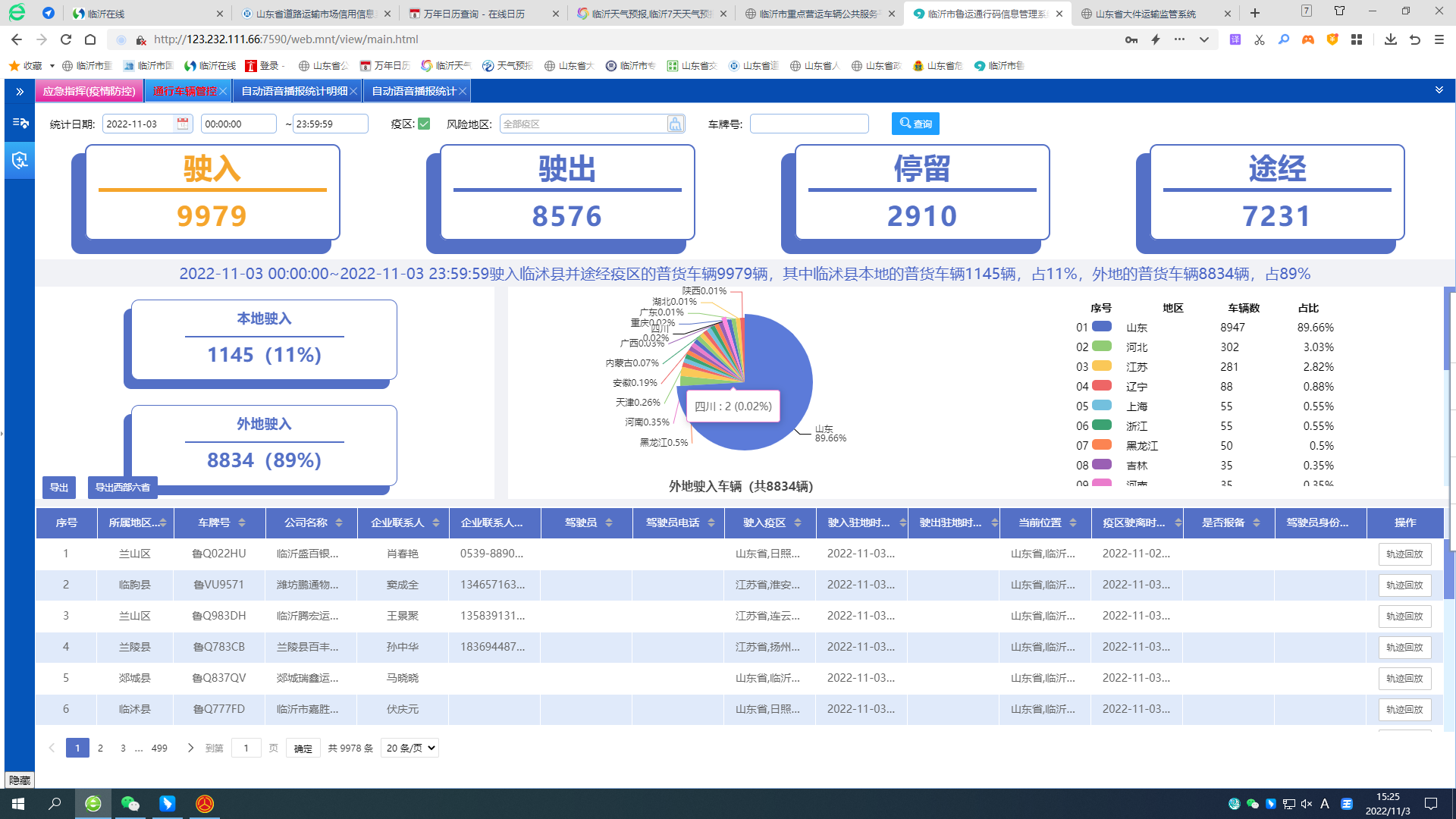Click the browser refresh icon
1456x819 pixels.
[x=66, y=39]
